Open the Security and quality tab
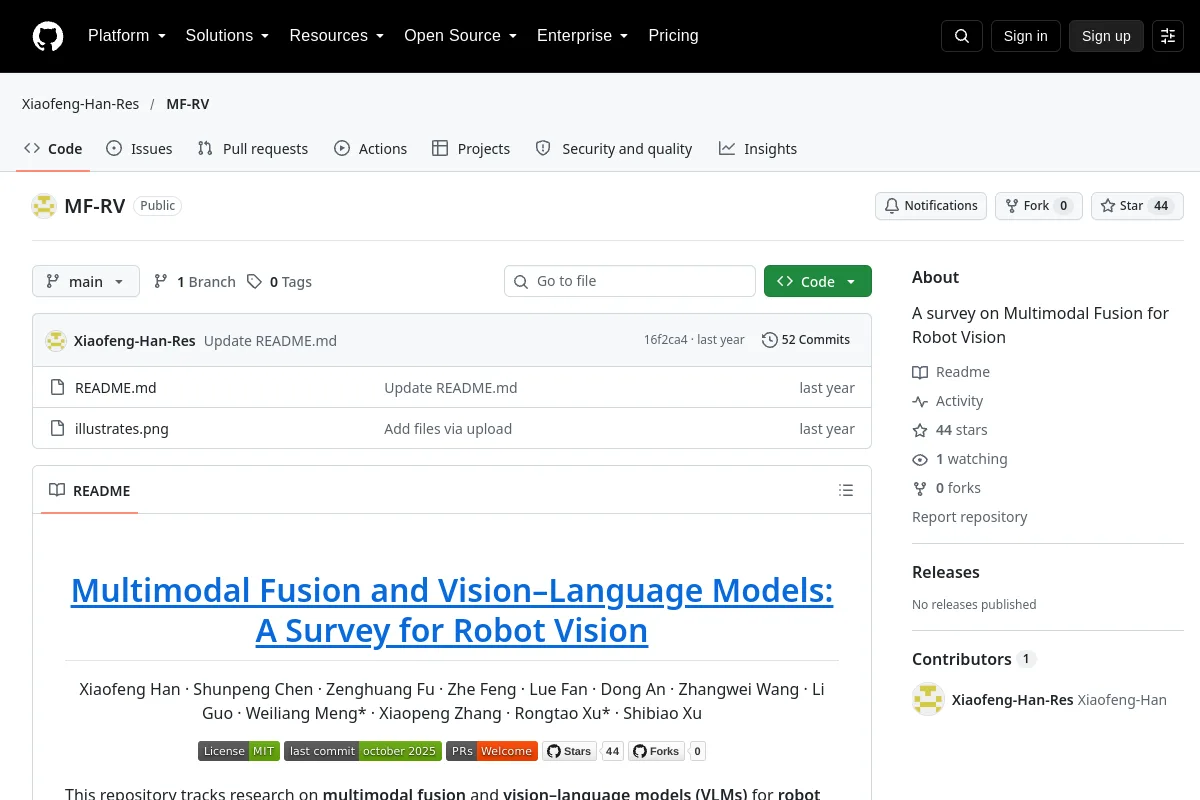This screenshot has width=1200, height=800. 614,148
